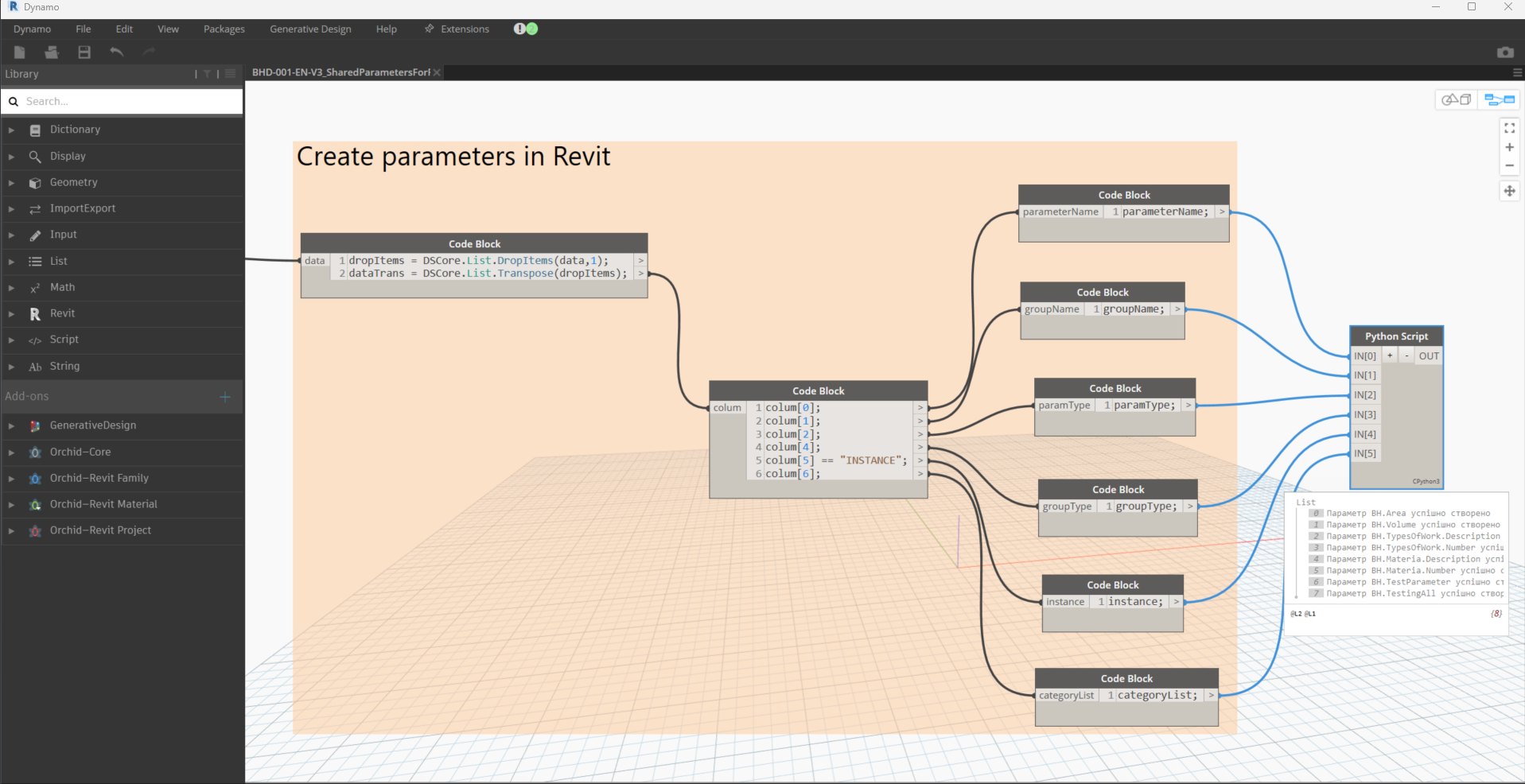Click the library Search field

click(x=127, y=101)
